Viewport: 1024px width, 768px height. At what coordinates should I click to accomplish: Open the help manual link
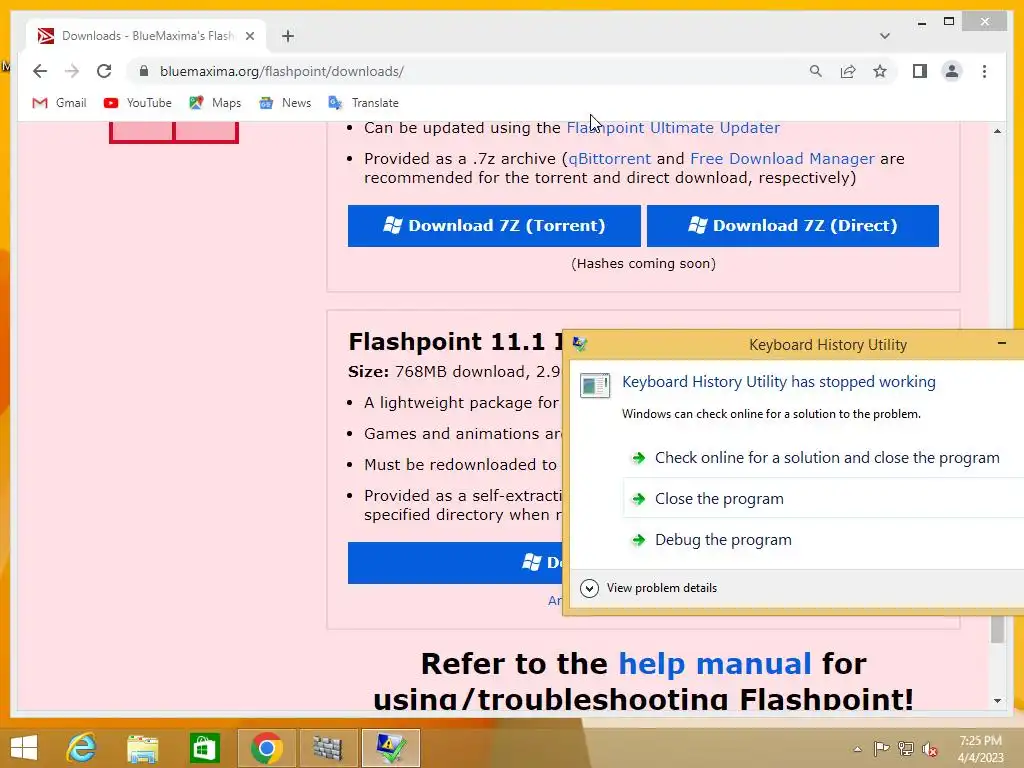[x=714, y=664]
